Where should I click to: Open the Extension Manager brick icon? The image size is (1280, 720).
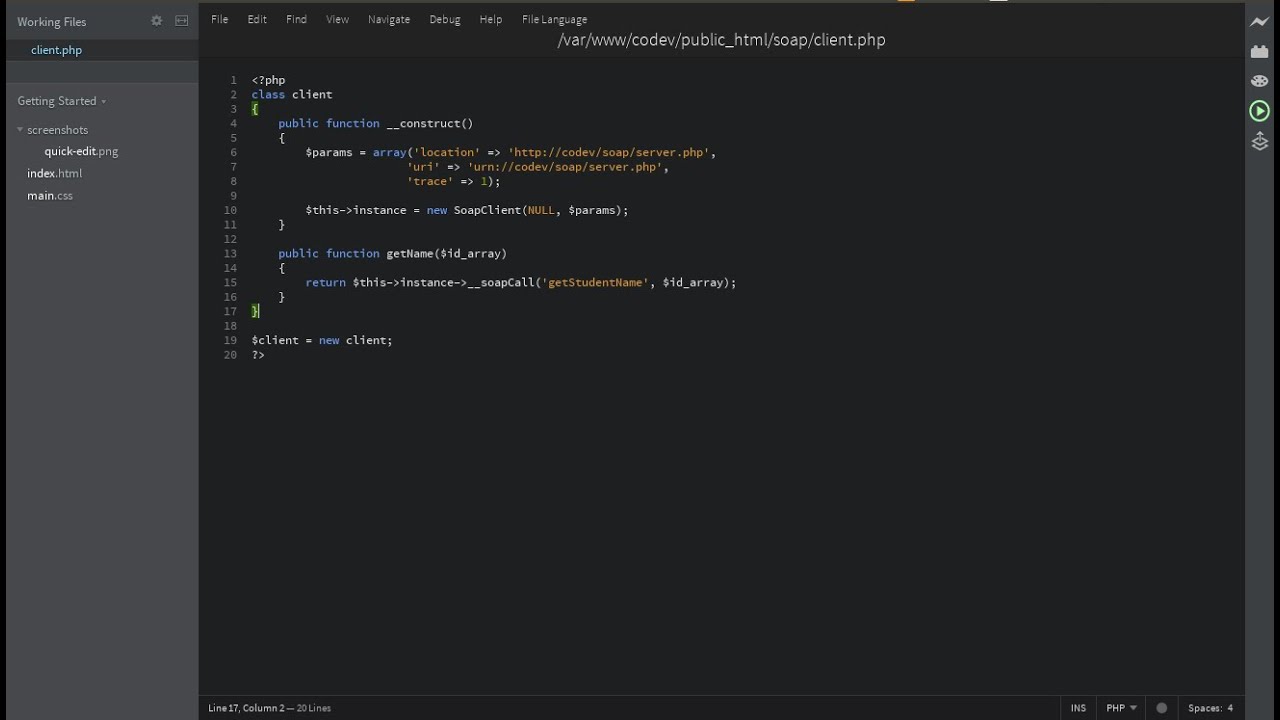1260,51
